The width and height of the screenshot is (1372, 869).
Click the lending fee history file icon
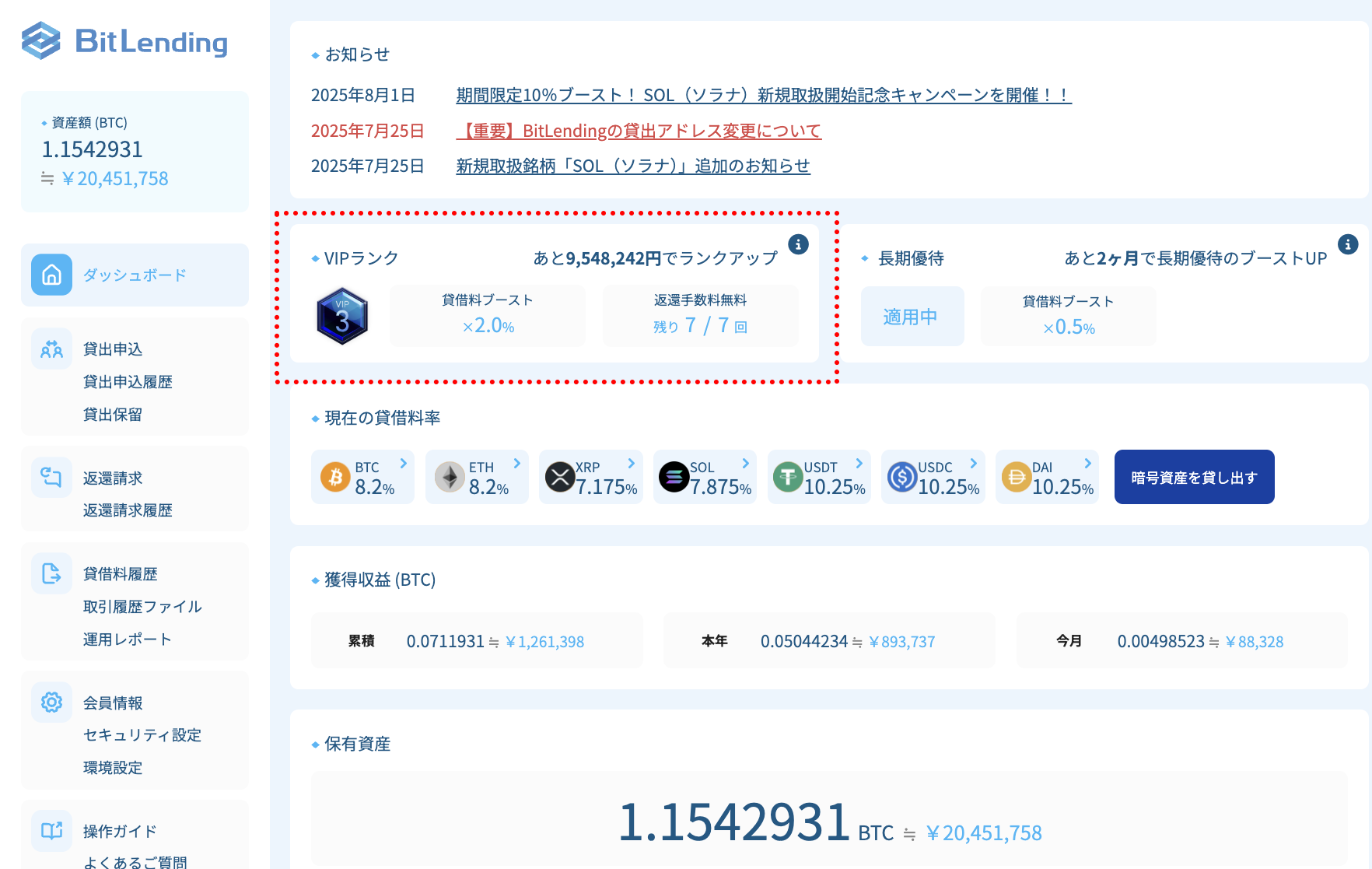tap(51, 573)
